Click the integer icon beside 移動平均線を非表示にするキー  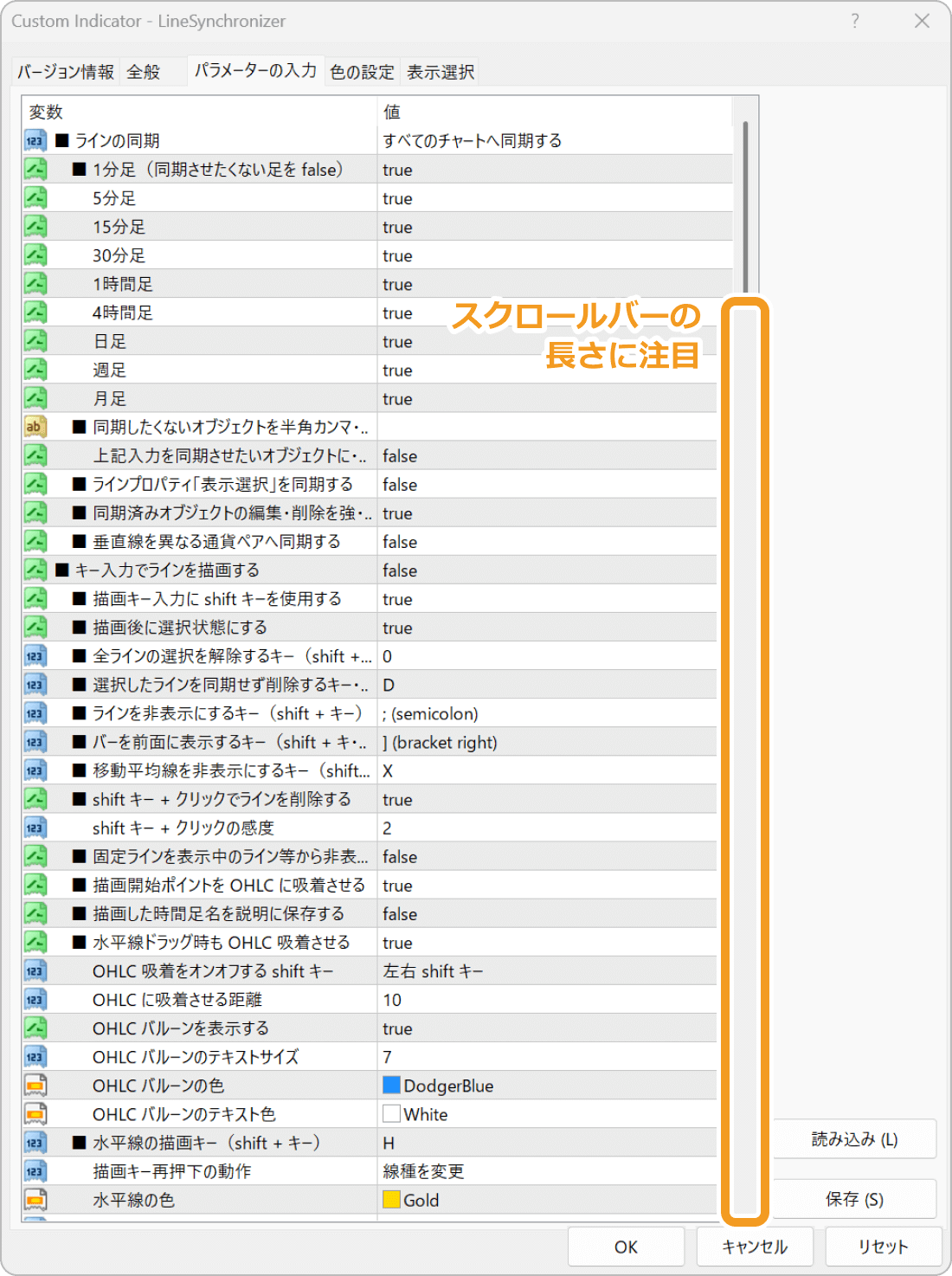(35, 770)
